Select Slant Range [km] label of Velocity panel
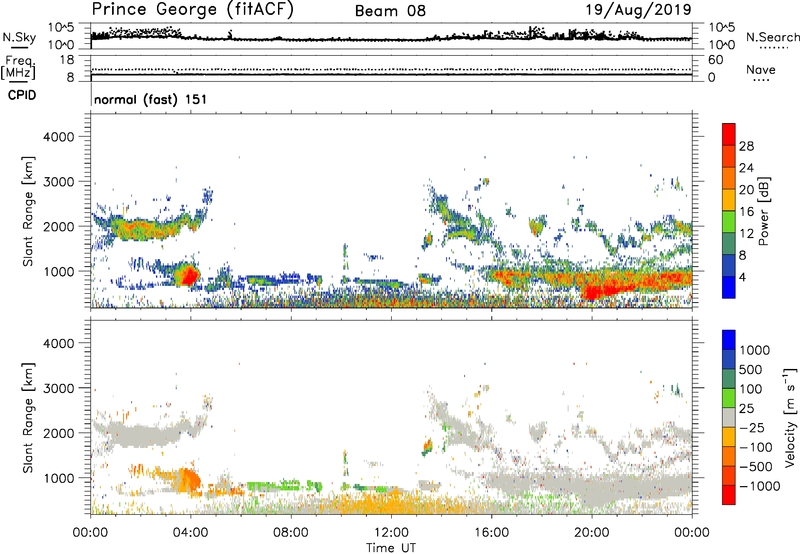 [x=28, y=418]
